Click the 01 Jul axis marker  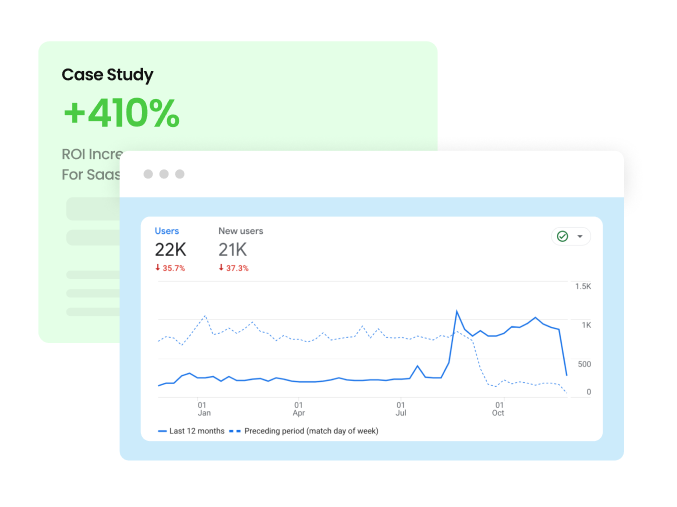[x=401, y=408]
